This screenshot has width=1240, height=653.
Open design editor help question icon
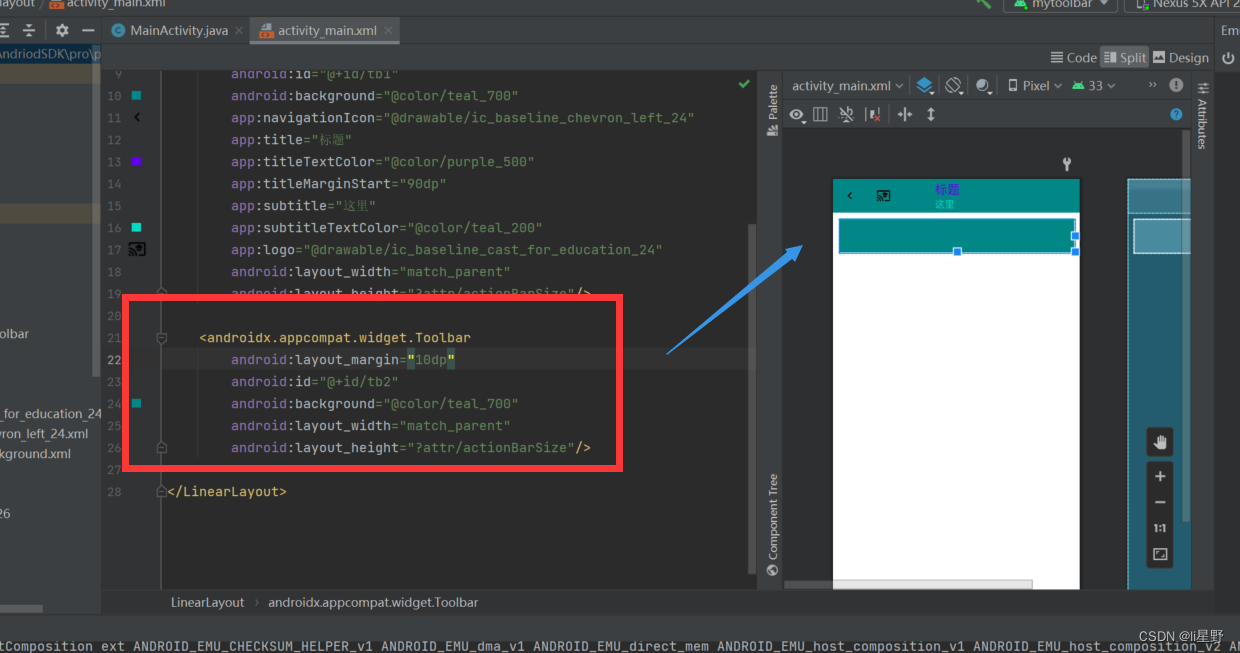1176,115
